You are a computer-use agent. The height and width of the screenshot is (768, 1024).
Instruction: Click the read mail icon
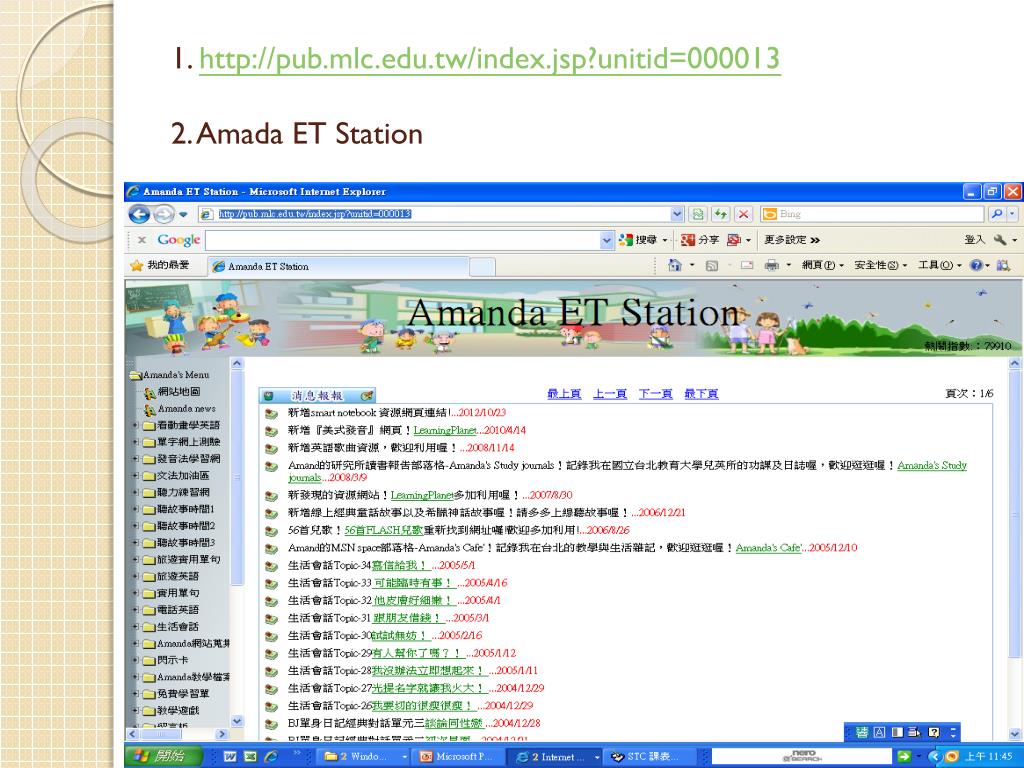pos(746,265)
